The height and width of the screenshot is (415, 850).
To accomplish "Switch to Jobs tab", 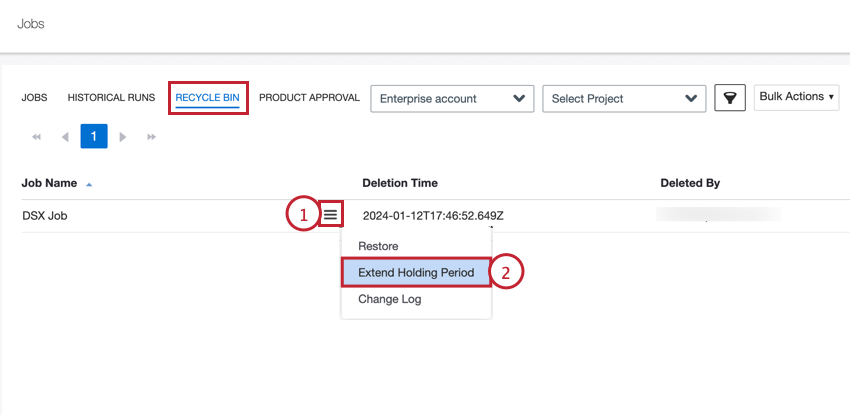I will tap(35, 98).
